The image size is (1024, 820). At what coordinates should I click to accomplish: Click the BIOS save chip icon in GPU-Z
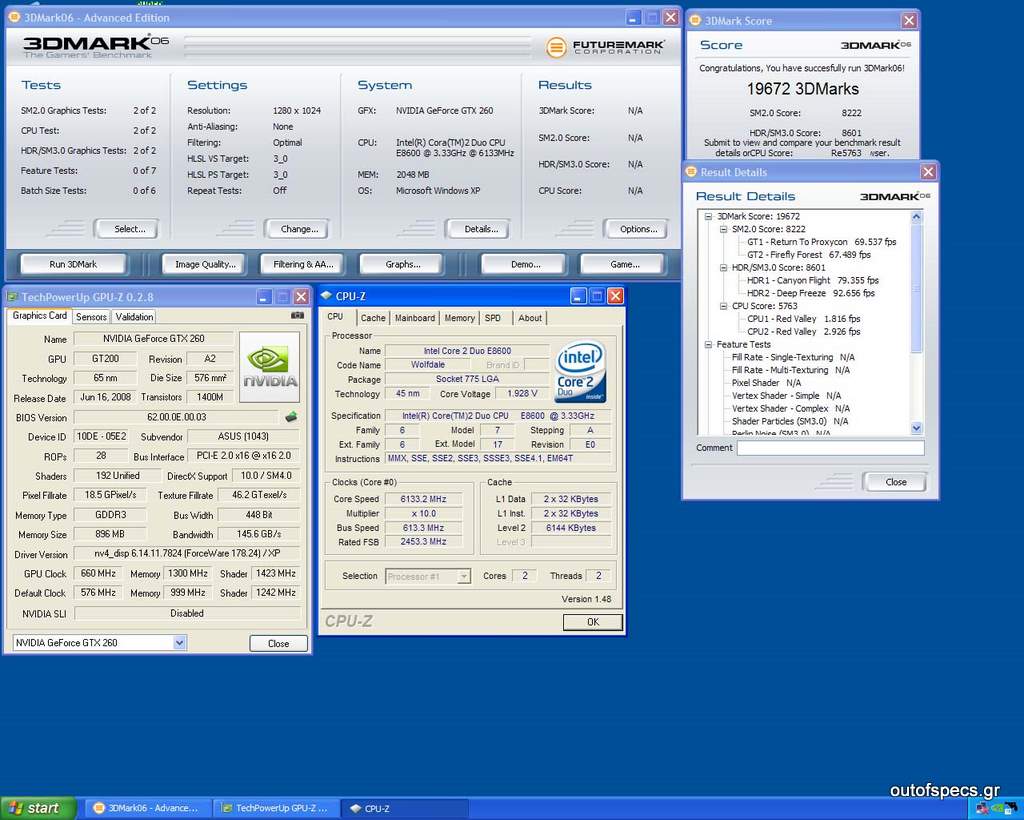[x=291, y=417]
